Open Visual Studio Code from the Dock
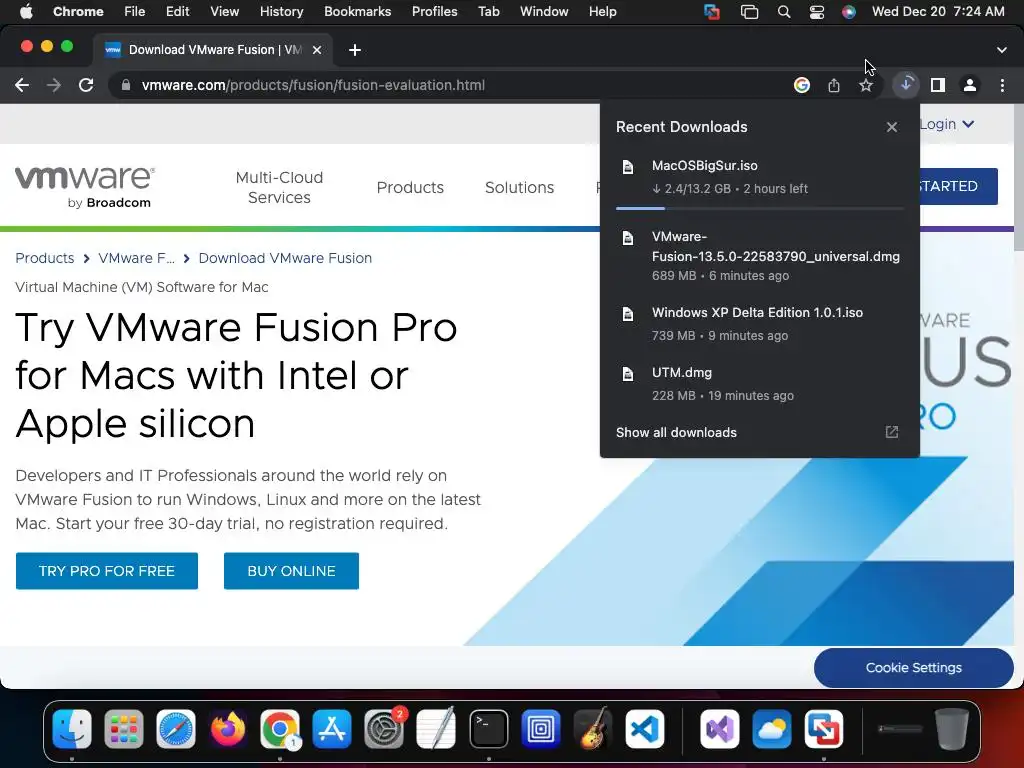Viewport: 1024px width, 768px height. pos(645,729)
